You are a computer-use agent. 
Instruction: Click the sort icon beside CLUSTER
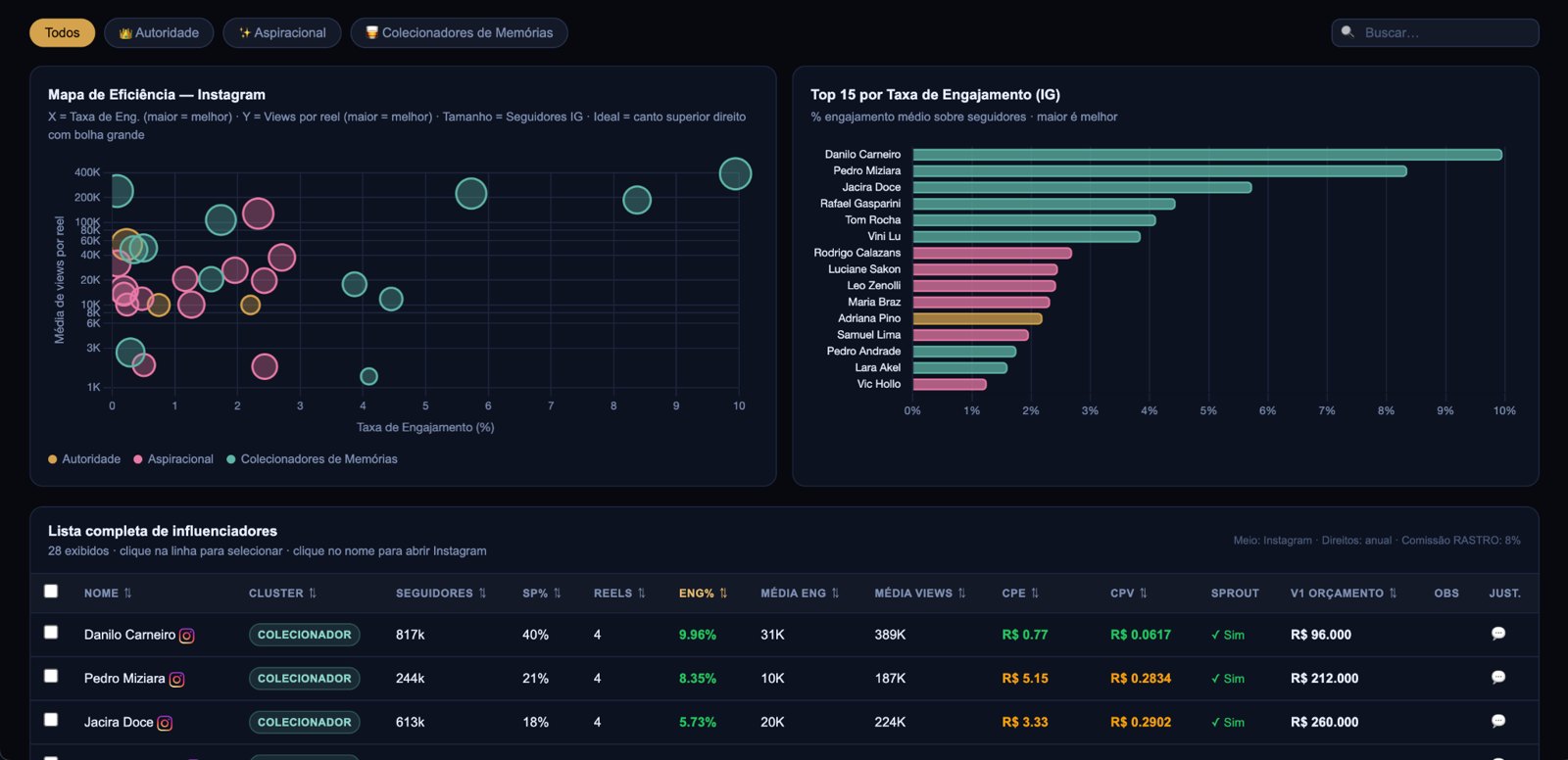click(313, 594)
